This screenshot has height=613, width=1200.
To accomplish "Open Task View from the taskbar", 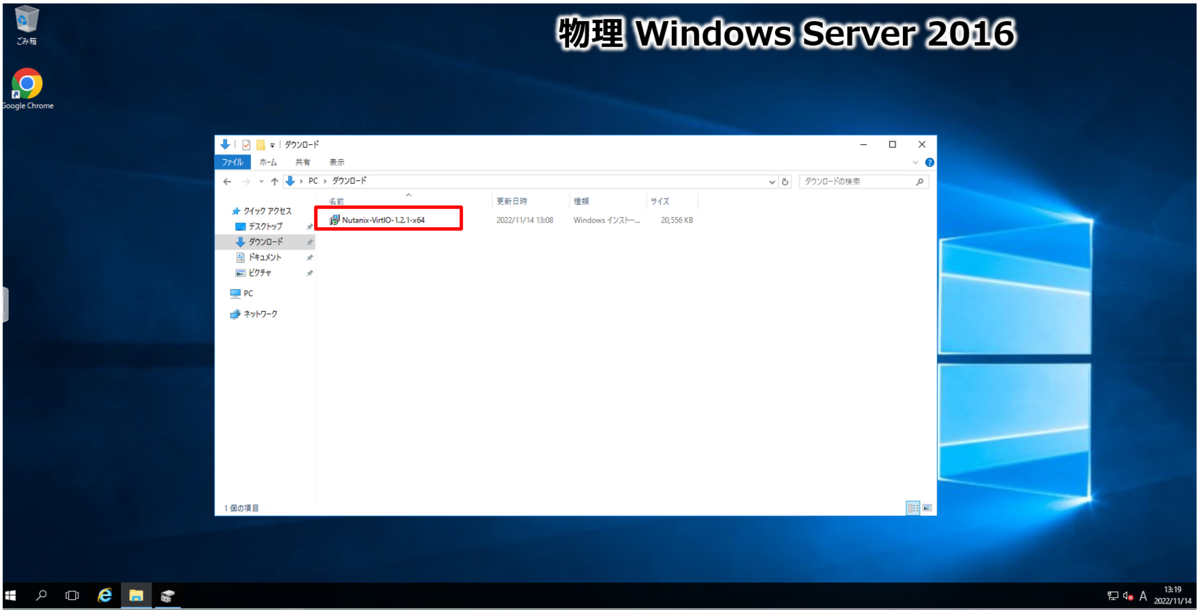I will [x=72, y=596].
